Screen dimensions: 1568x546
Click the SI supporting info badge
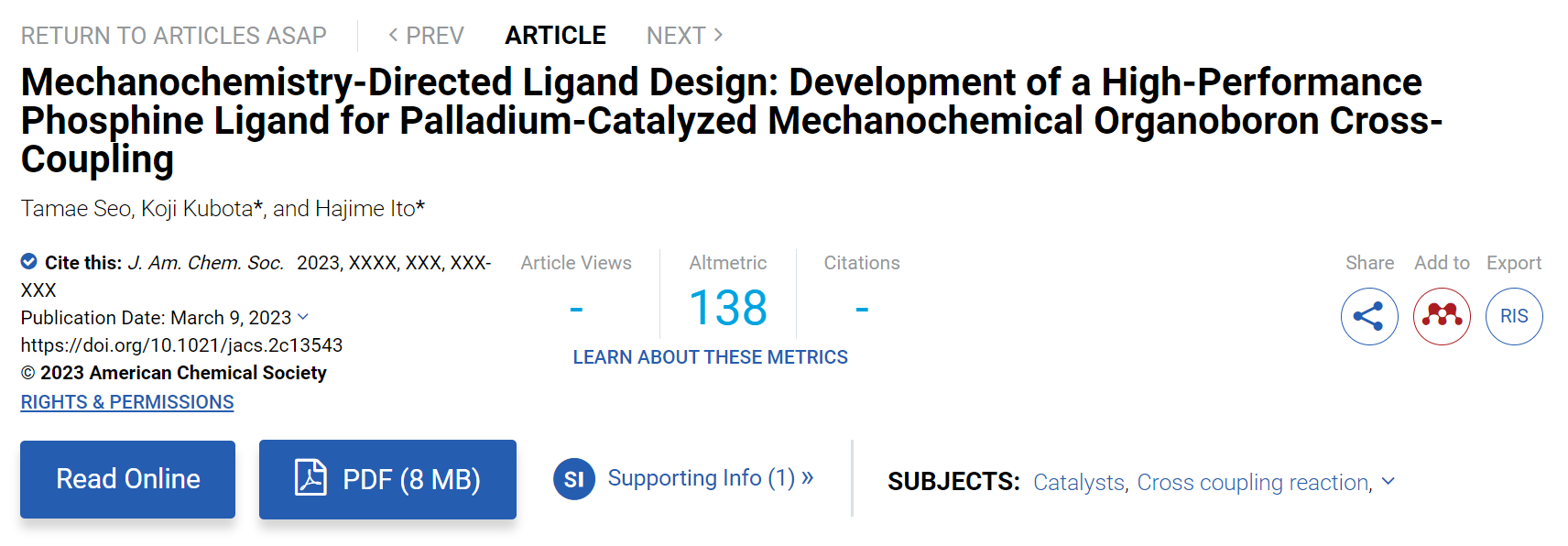click(574, 479)
